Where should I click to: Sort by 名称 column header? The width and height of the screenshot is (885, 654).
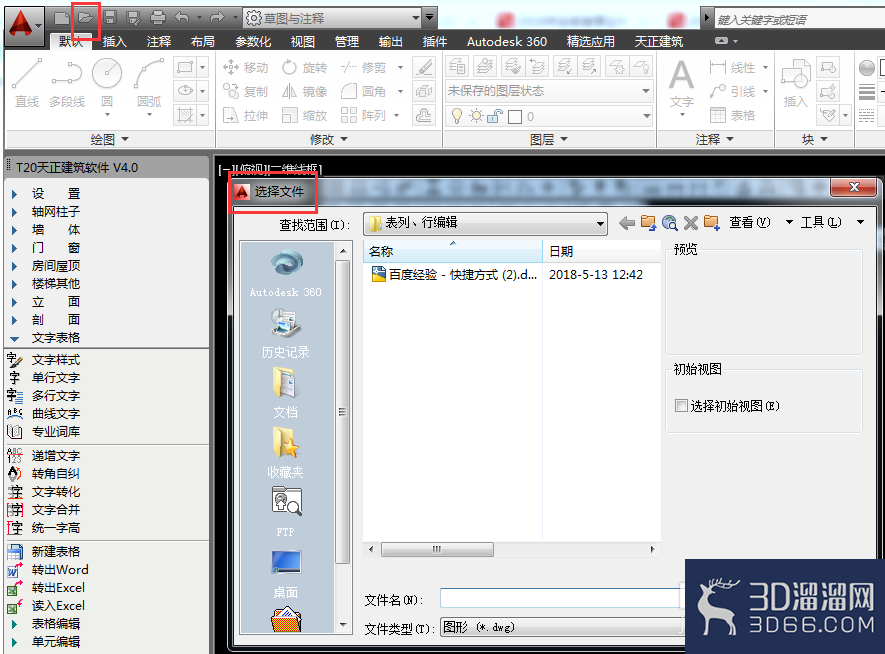pos(453,251)
